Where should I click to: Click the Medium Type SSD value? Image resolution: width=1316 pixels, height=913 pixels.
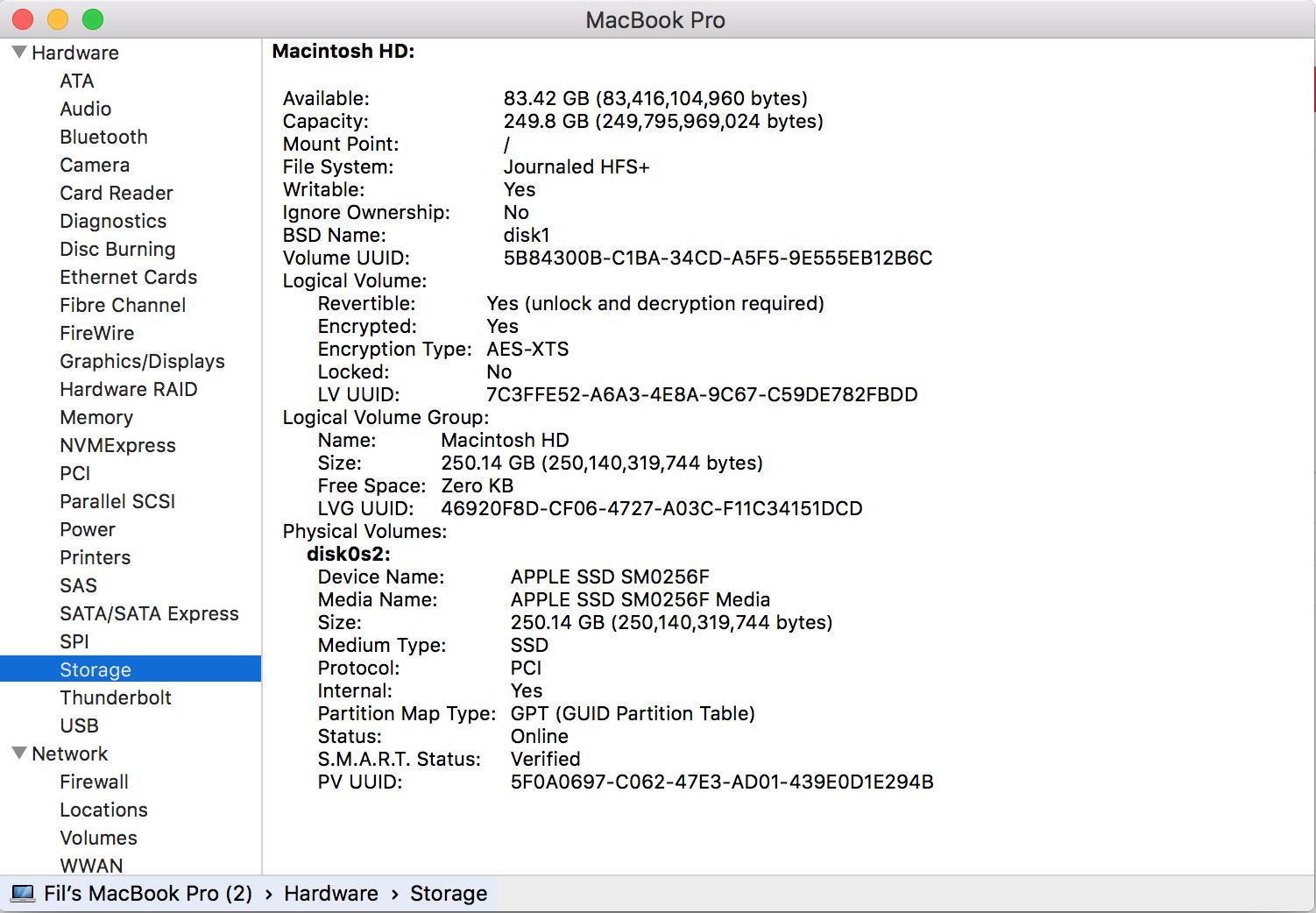(530, 645)
